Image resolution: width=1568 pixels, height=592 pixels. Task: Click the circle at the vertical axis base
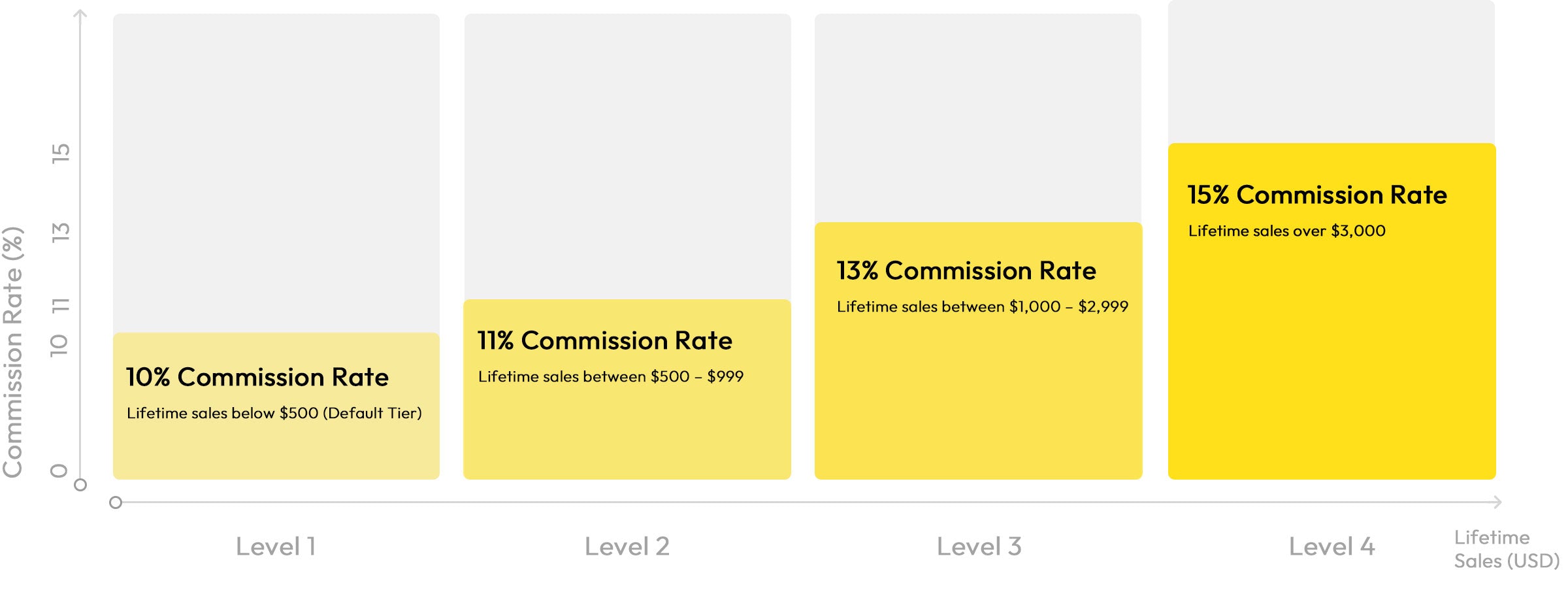click(x=80, y=485)
